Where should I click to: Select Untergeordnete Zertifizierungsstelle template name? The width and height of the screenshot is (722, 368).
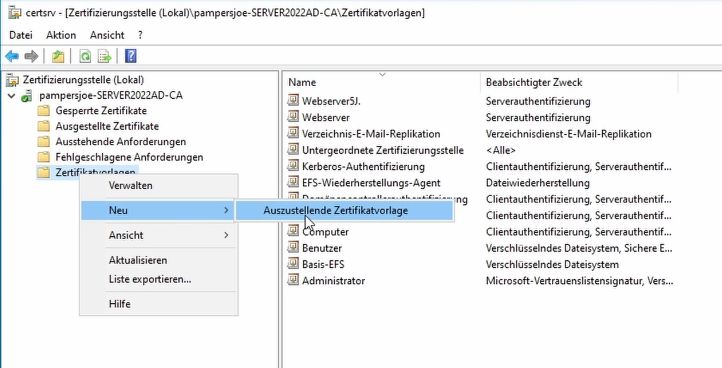tap(383, 150)
